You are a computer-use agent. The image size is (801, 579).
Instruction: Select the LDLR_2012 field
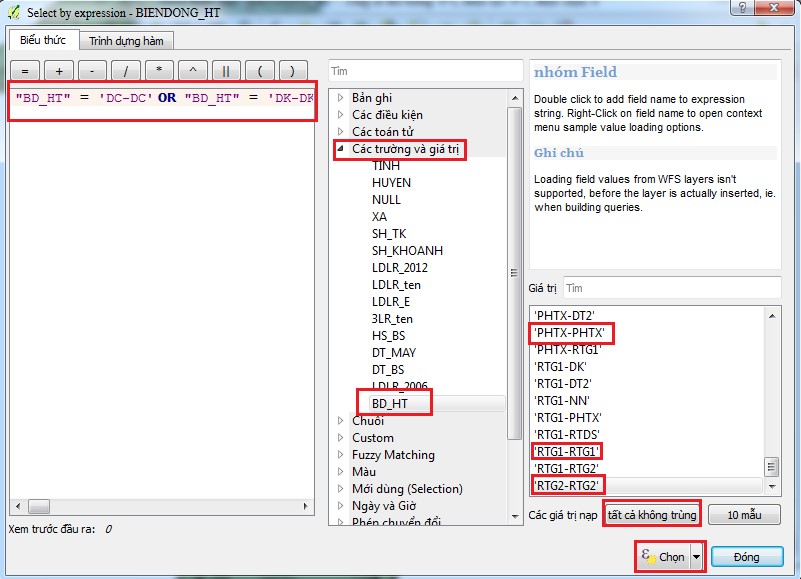pyautogui.click(x=399, y=268)
